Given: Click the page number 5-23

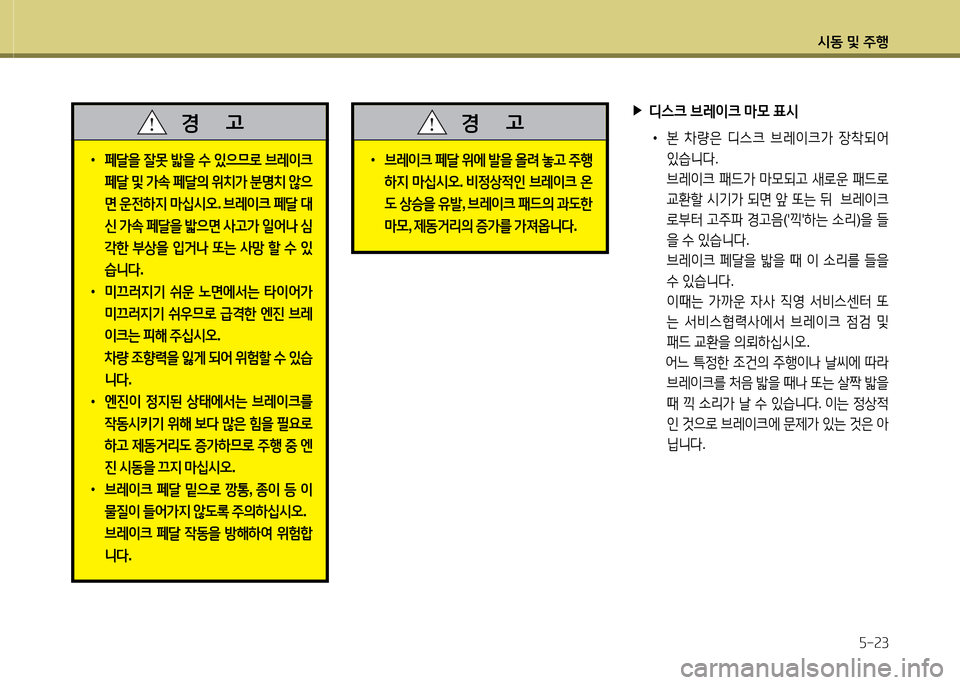Looking at the screenshot, I should pos(873,643).
